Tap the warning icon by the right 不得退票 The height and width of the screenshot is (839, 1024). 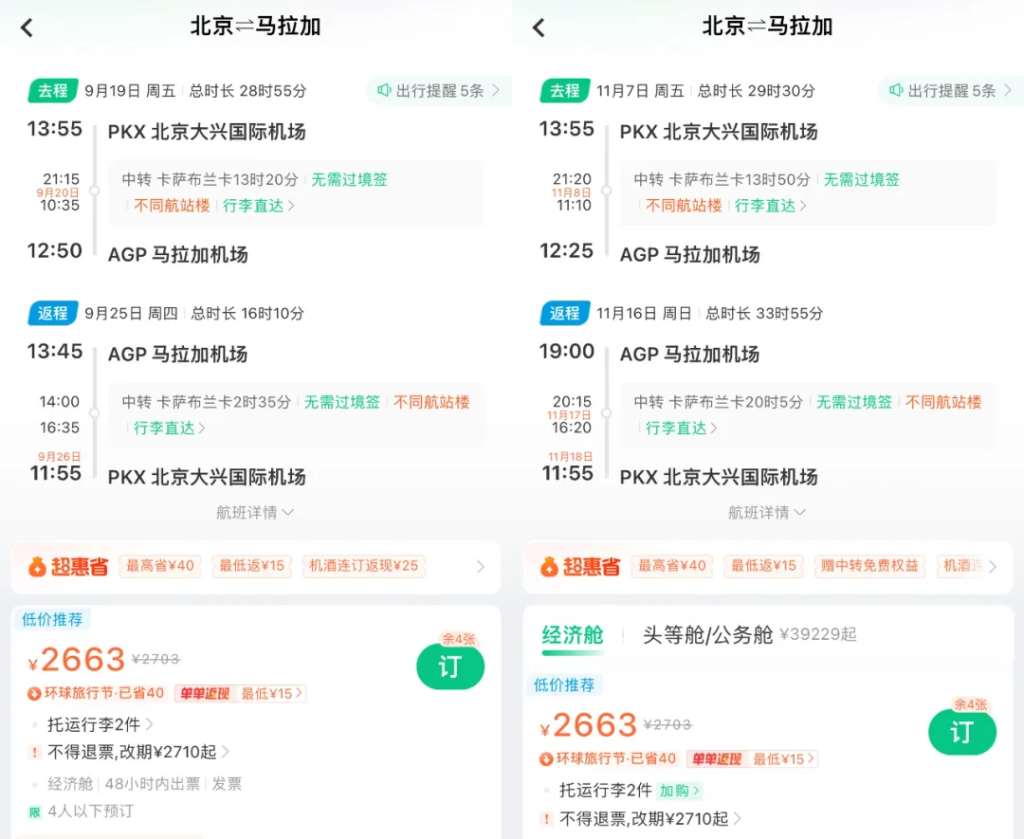click(x=547, y=819)
